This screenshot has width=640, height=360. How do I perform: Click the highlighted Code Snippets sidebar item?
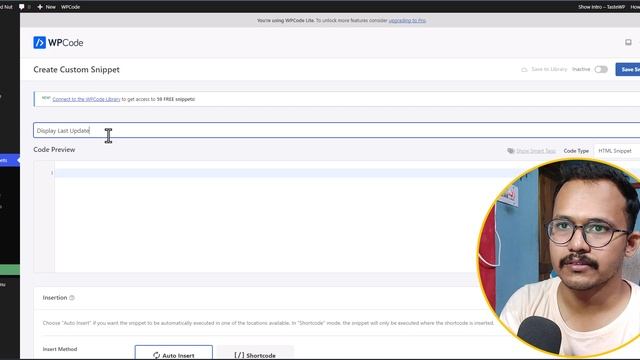pyautogui.click(x=10, y=160)
